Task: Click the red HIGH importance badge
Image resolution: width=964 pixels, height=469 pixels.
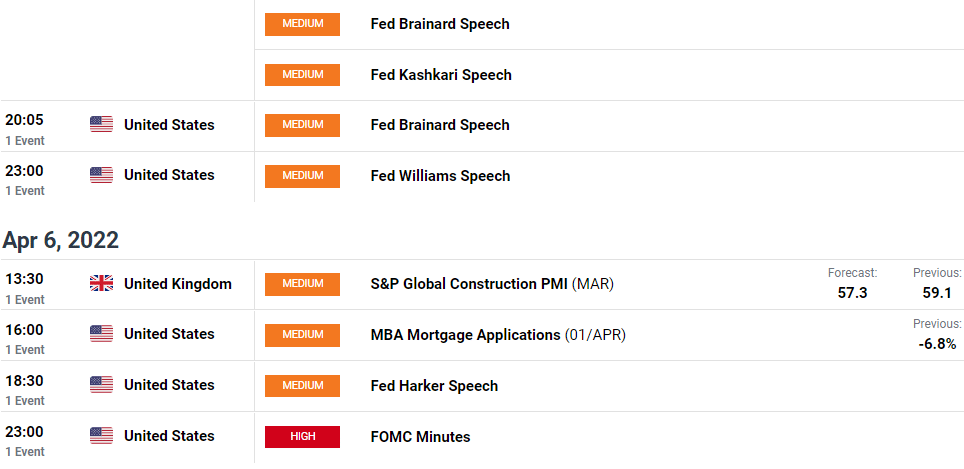Action: pyautogui.click(x=302, y=436)
